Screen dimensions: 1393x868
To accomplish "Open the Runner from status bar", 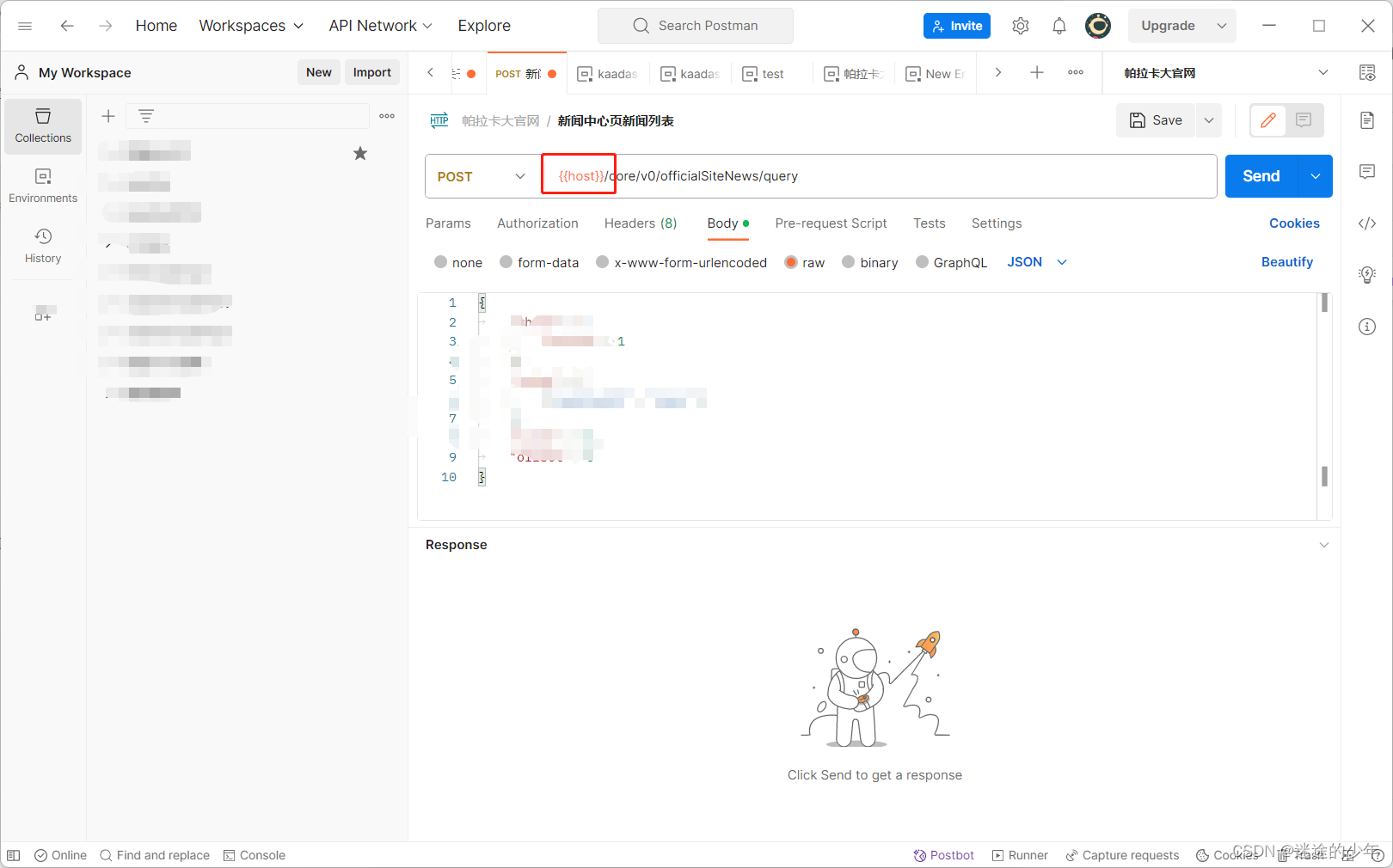I will click(x=1020, y=854).
